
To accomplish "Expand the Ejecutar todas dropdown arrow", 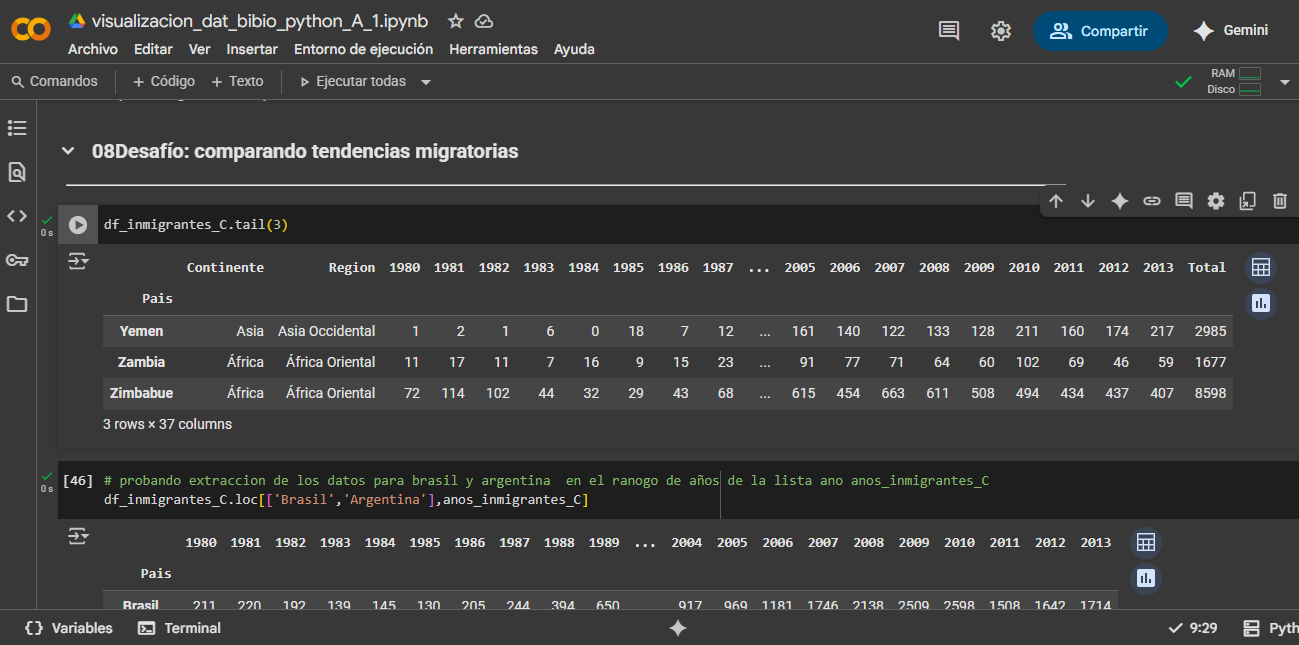I will click(x=426, y=82).
